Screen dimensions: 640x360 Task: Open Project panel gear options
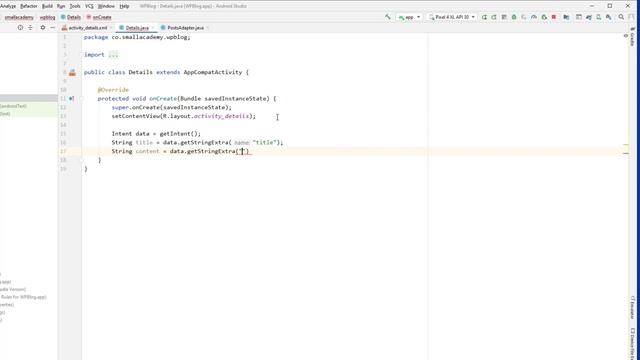tap(42, 28)
